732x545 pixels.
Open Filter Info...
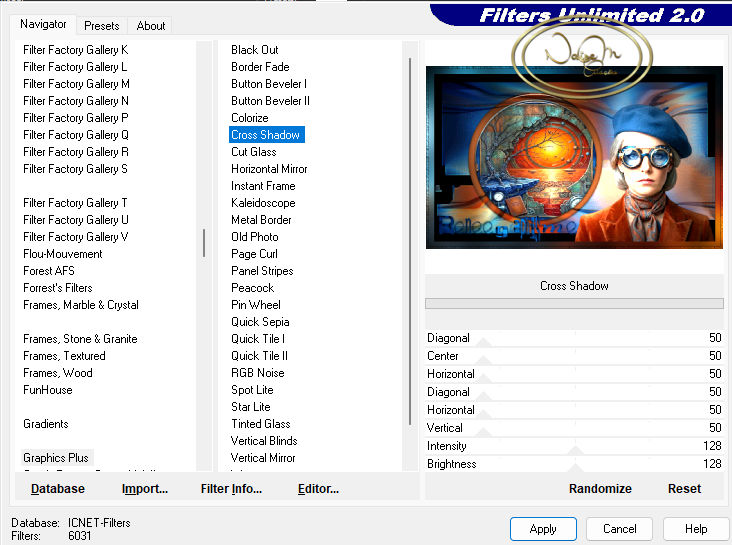point(231,488)
